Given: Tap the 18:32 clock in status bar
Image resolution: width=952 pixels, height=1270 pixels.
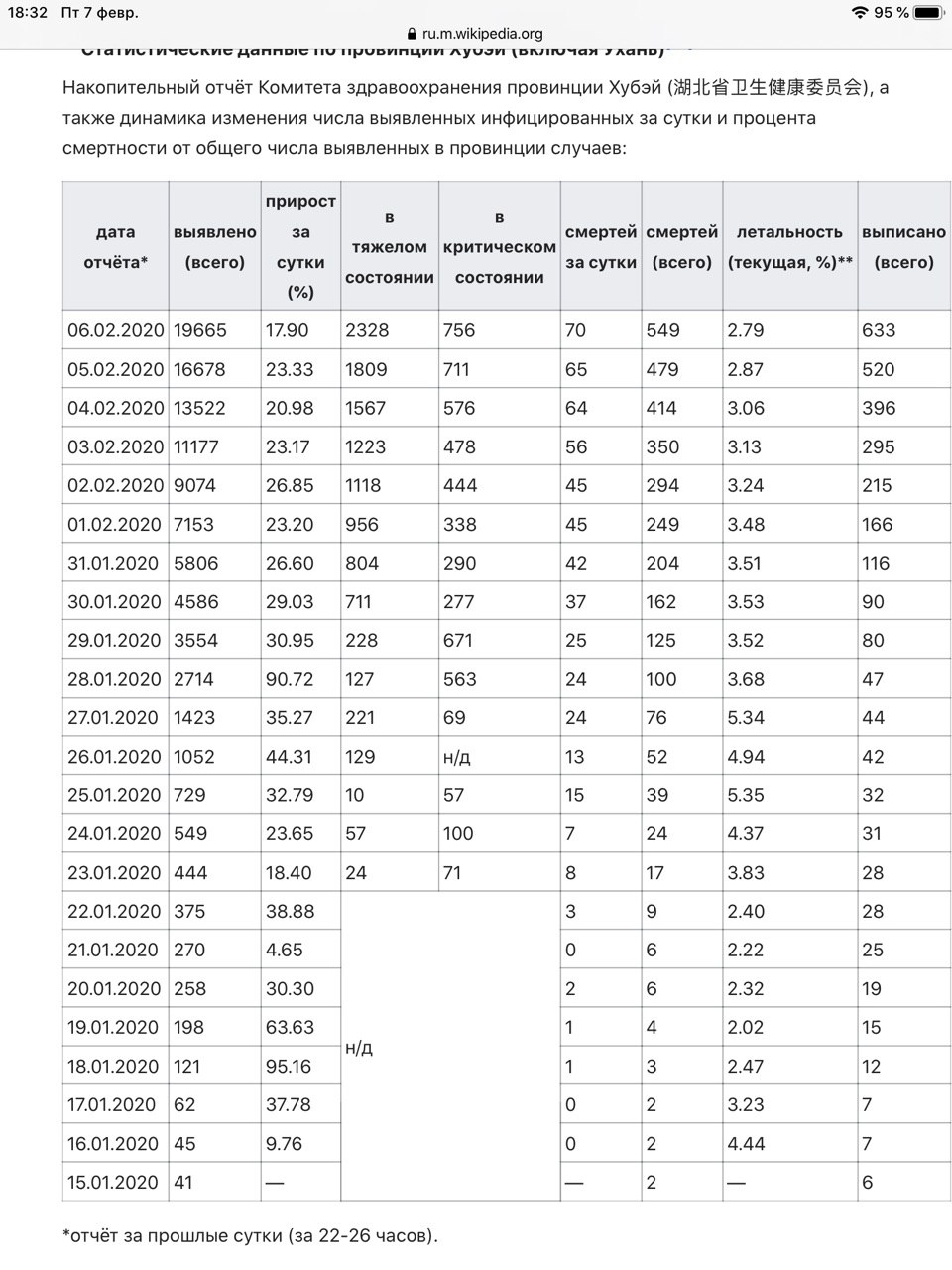Looking at the screenshot, I should [x=29, y=13].
